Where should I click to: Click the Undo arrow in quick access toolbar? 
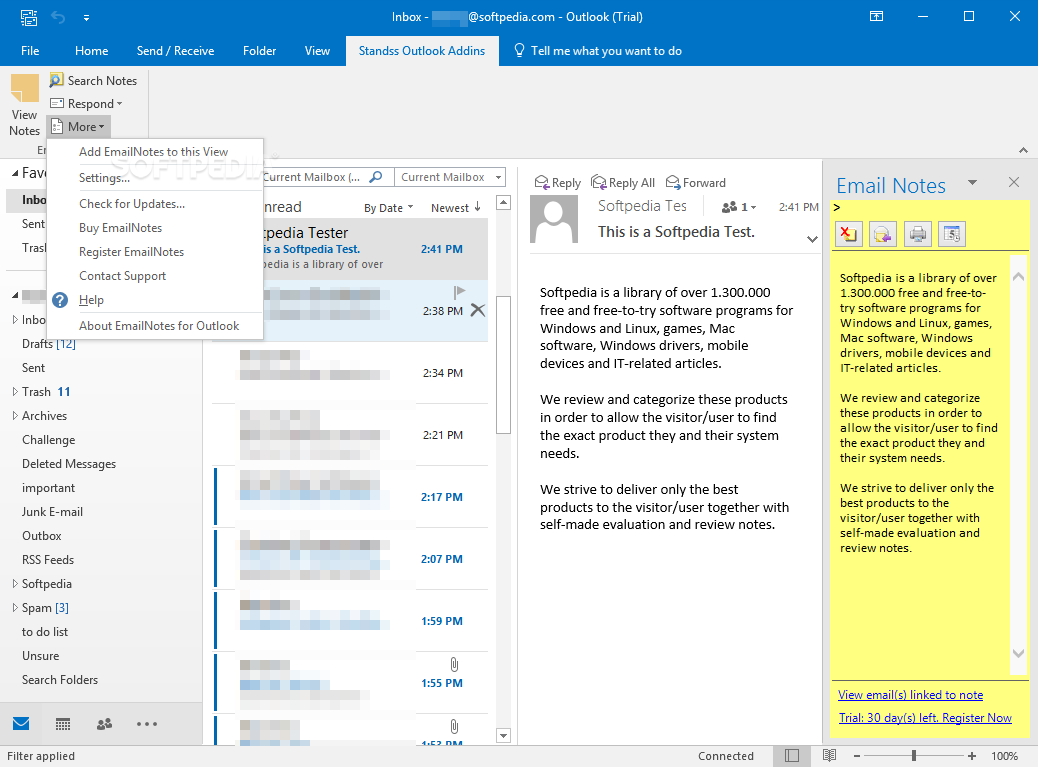pos(58,17)
